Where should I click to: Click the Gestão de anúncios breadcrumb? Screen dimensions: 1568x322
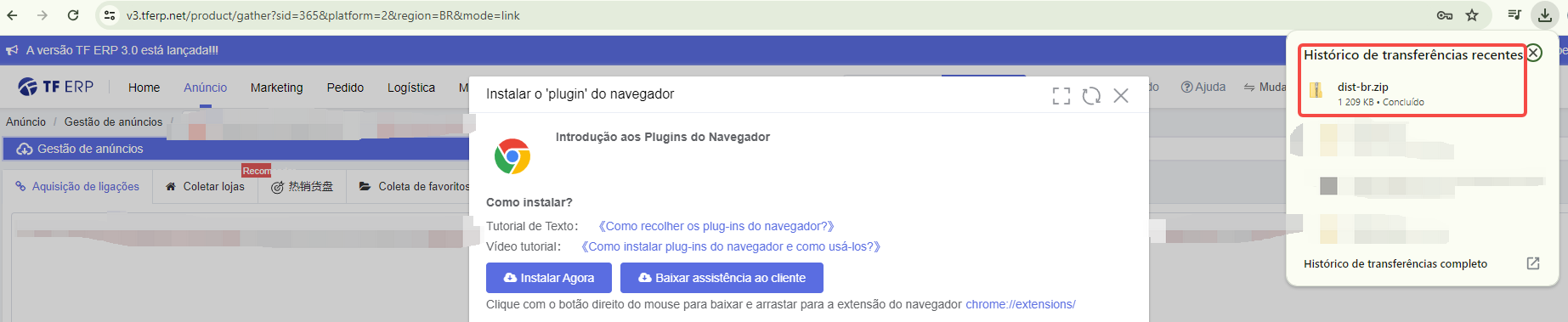coord(113,121)
